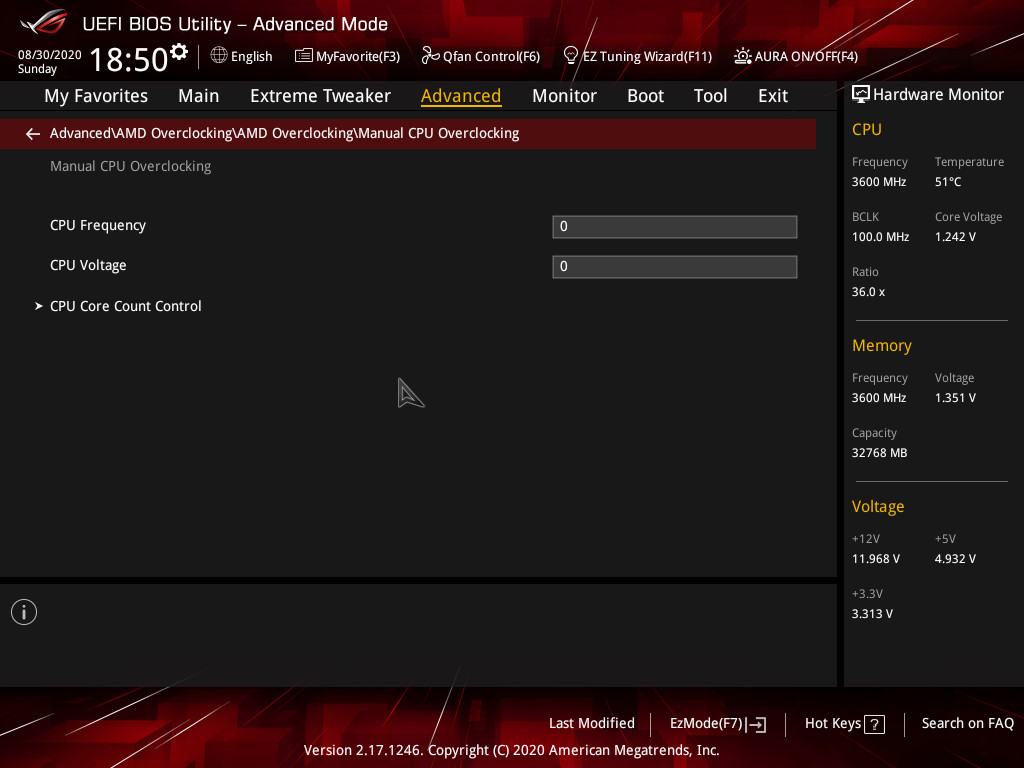Switch to EzMode(F7) text
Image resolution: width=1024 pixels, height=768 pixels.
point(706,723)
